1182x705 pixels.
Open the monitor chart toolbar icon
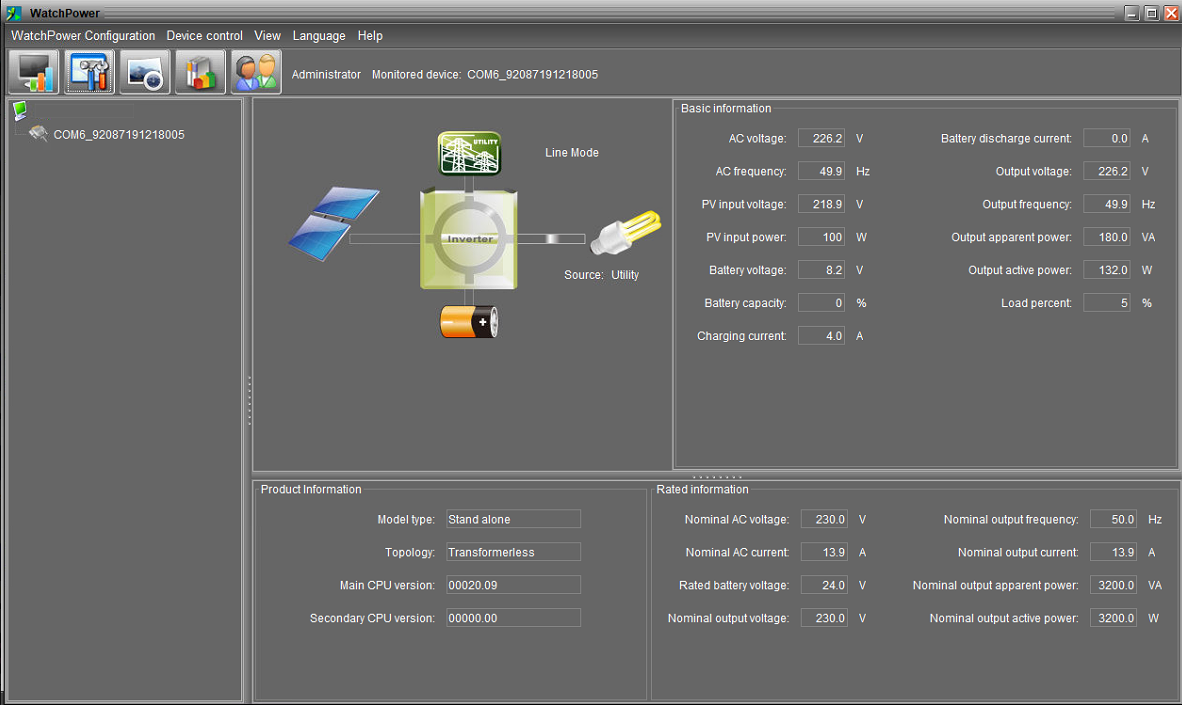(x=34, y=72)
